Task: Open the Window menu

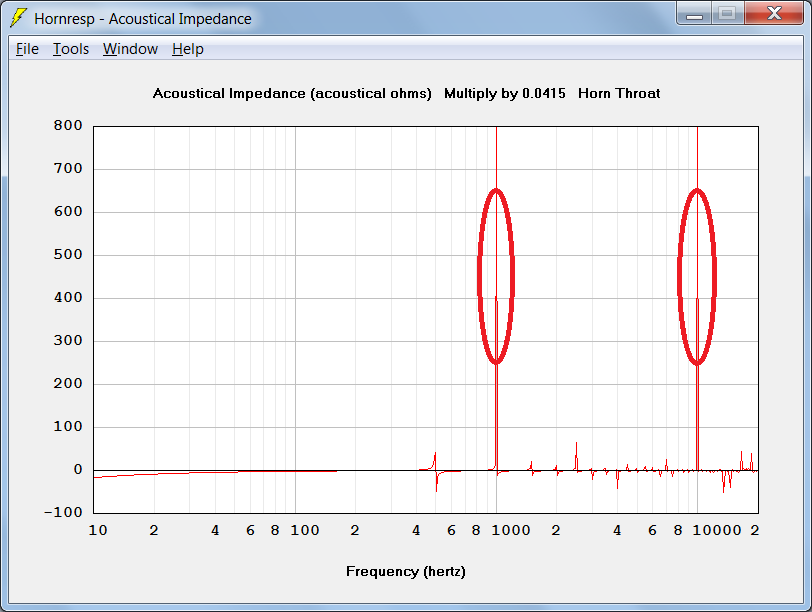Action: 130,49
